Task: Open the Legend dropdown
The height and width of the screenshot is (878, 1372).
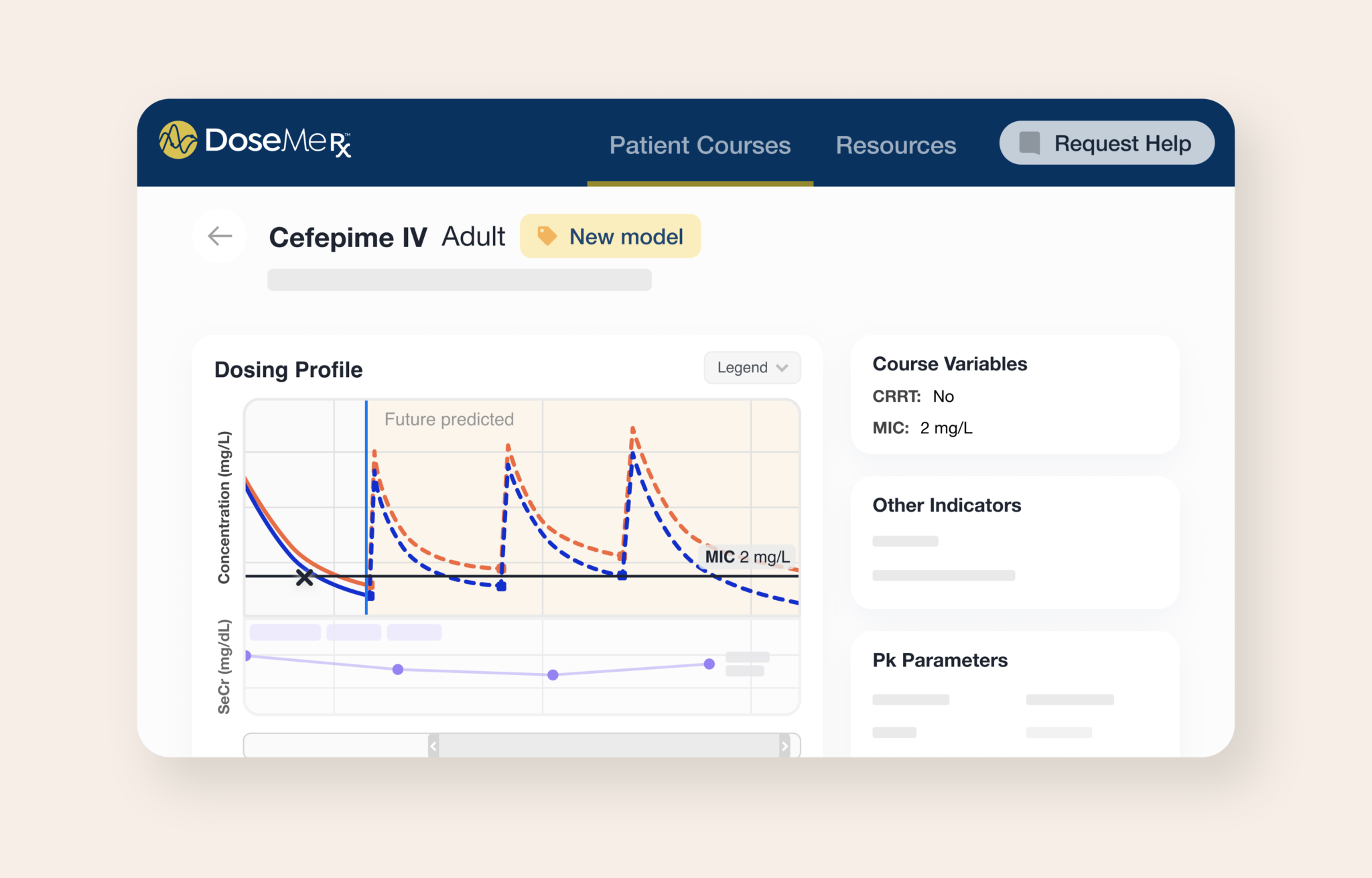Action: pos(751,368)
